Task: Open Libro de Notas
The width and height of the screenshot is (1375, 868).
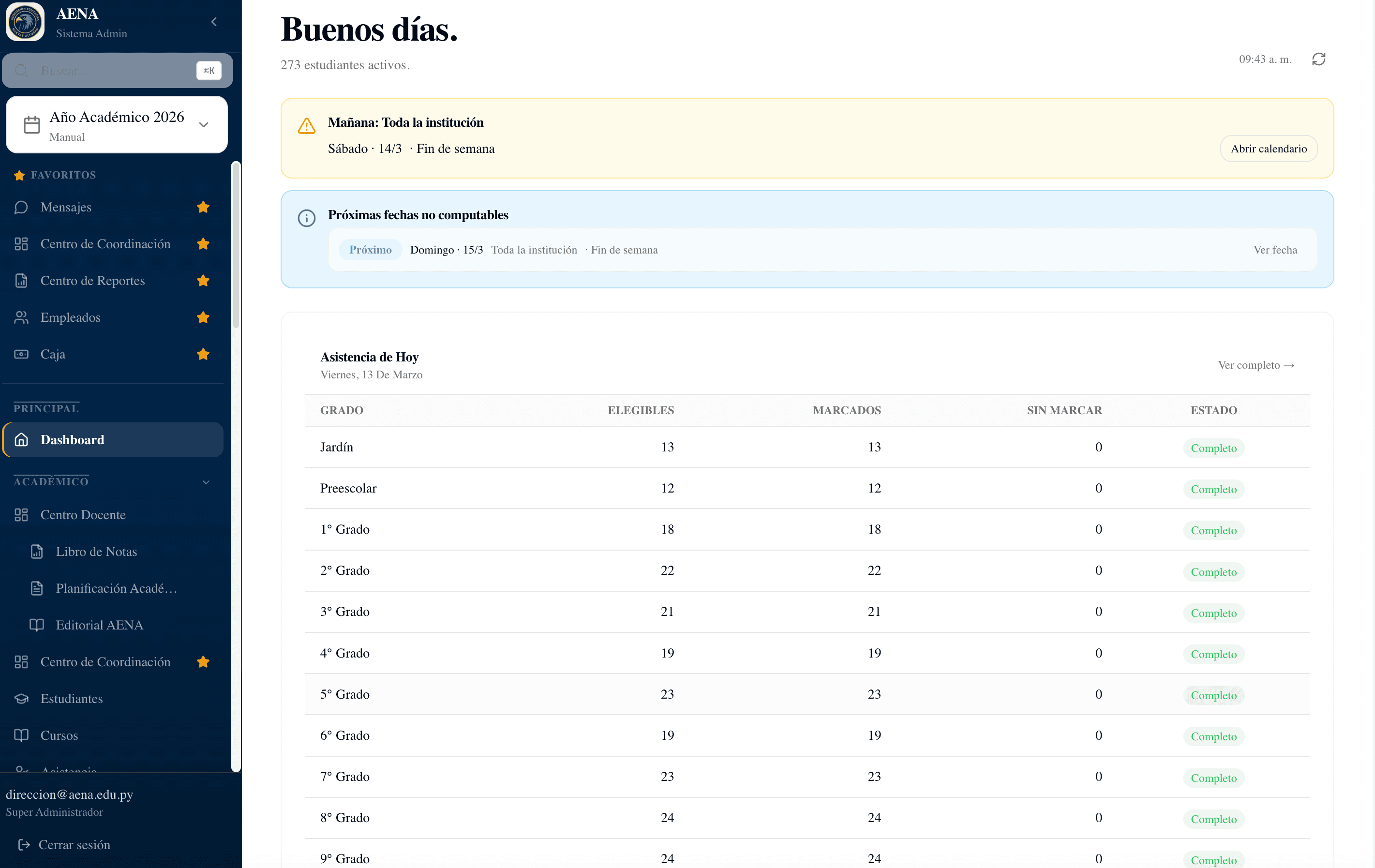Action: coord(96,552)
